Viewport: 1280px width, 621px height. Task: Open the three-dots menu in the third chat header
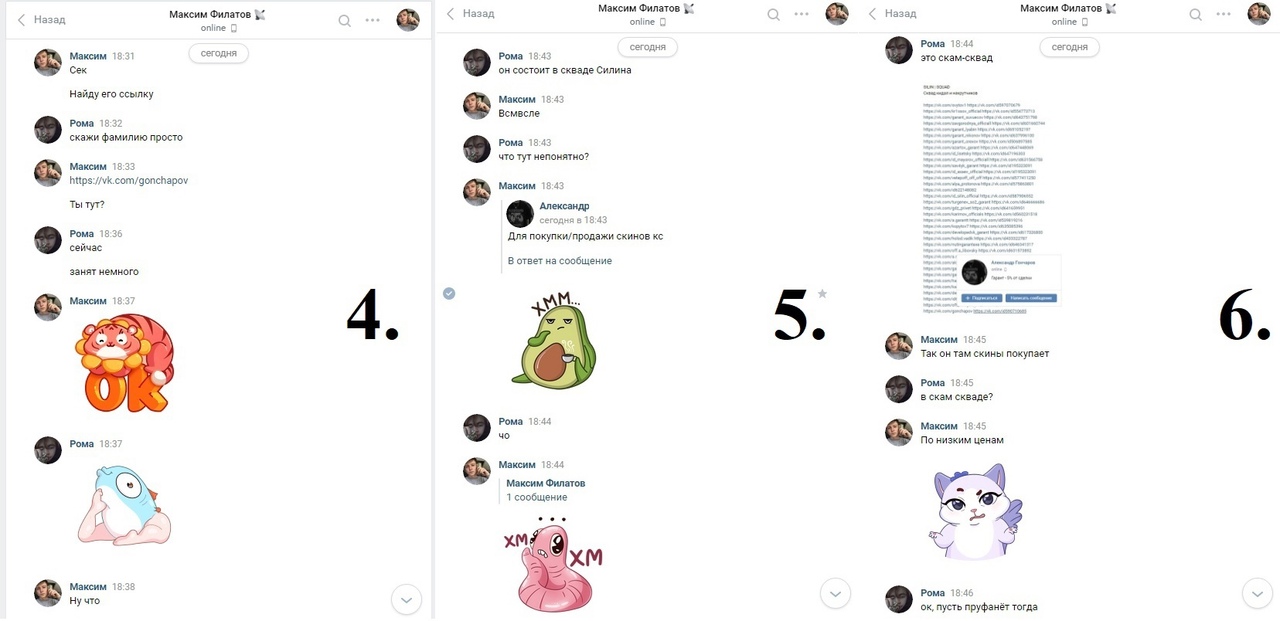1224,14
